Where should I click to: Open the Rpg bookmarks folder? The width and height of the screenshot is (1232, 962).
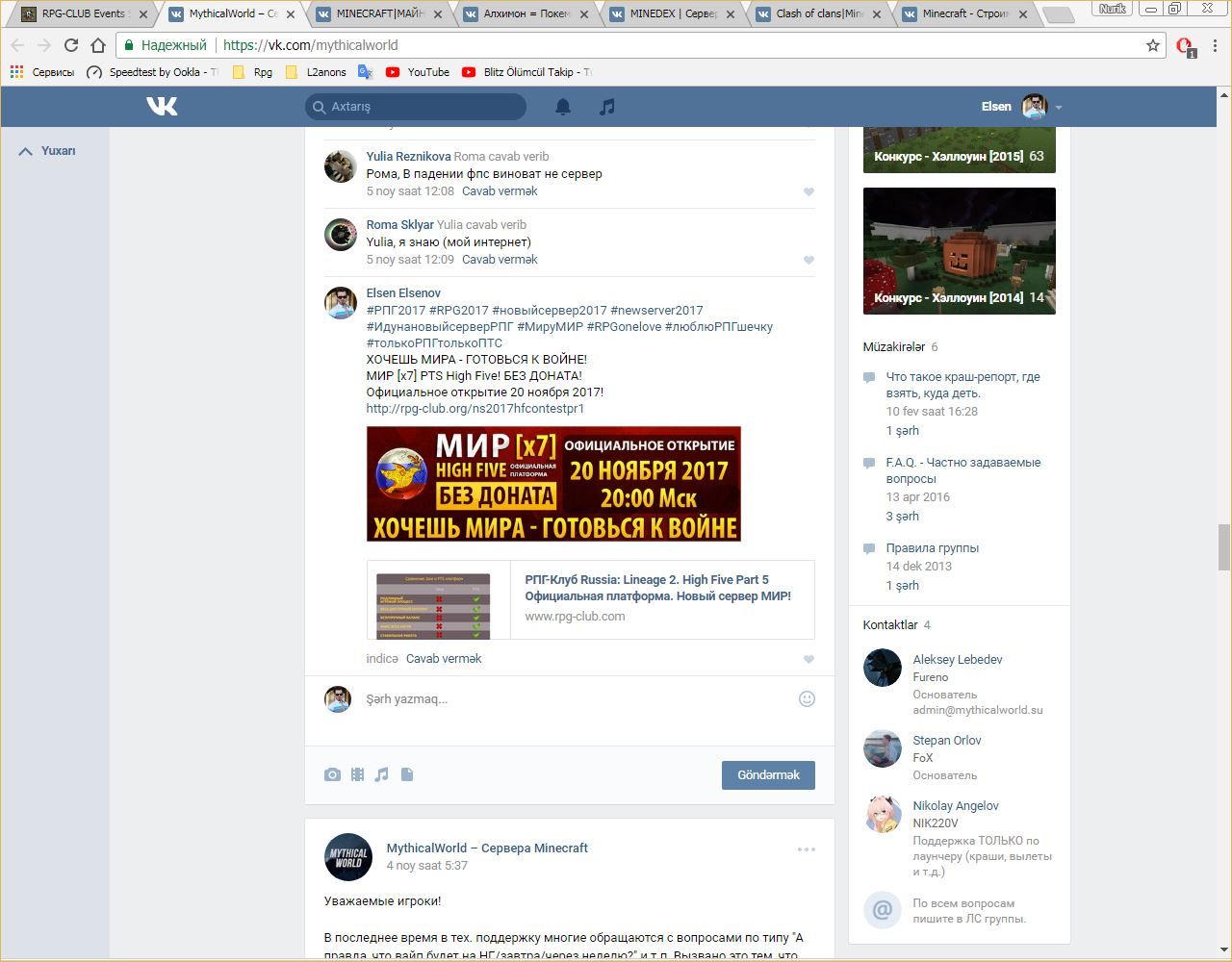[x=252, y=72]
